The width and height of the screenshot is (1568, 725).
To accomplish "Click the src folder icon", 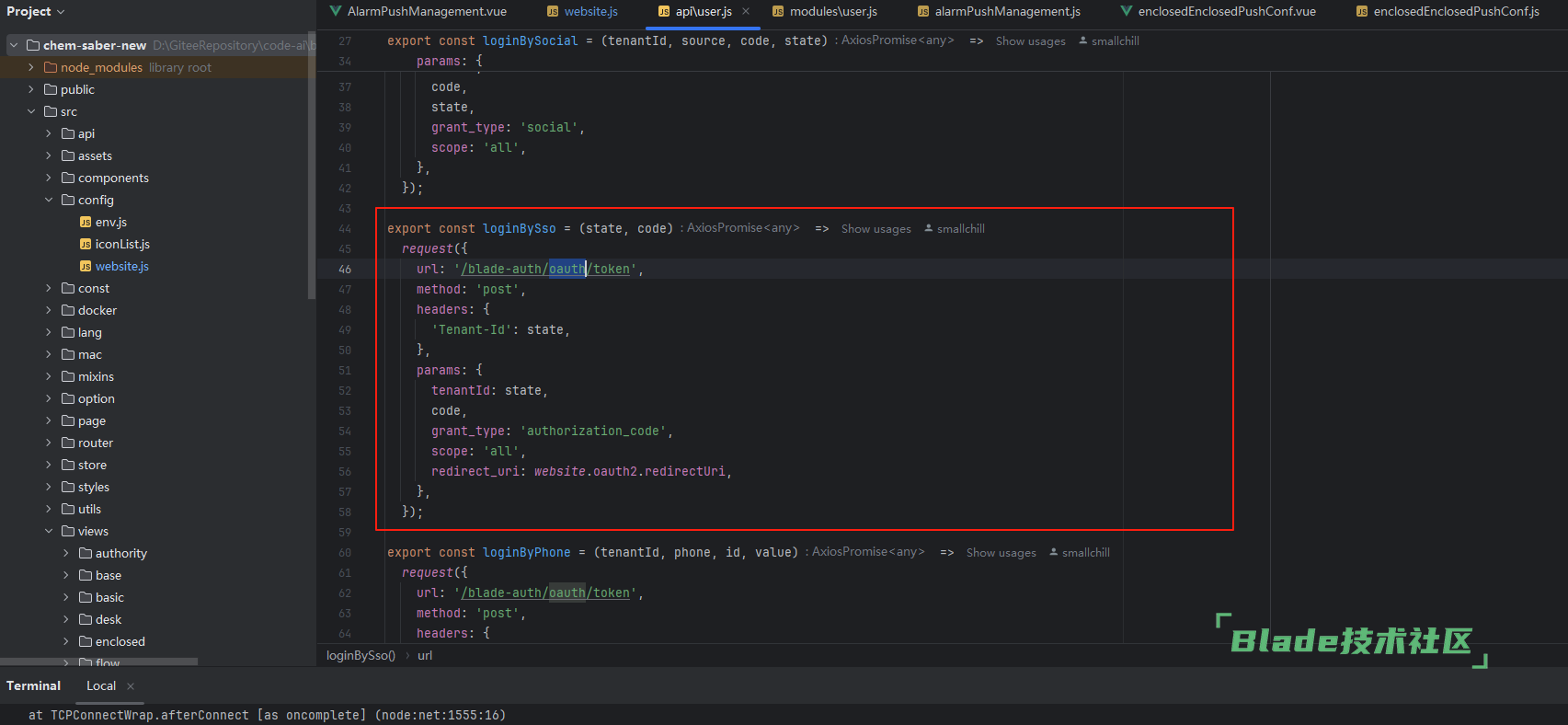I will 51,111.
